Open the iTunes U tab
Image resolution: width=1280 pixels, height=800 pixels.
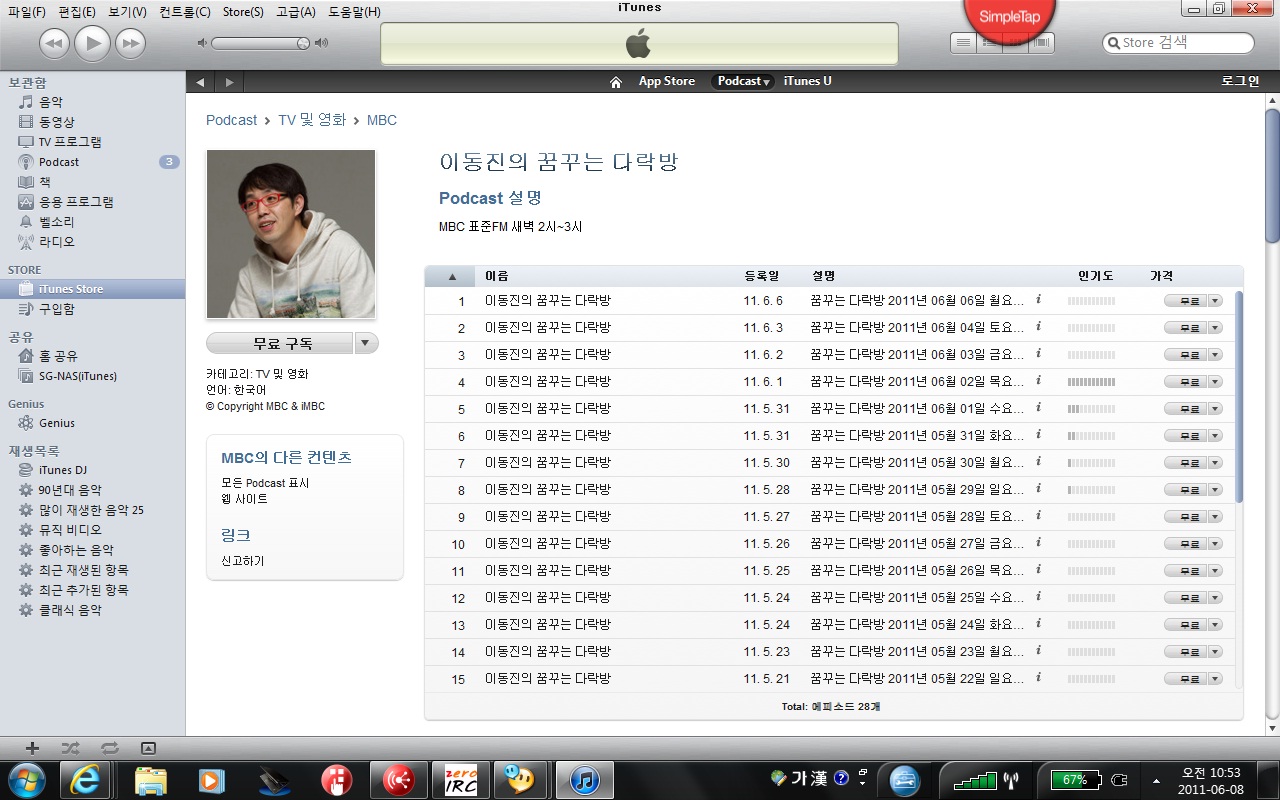pos(807,81)
